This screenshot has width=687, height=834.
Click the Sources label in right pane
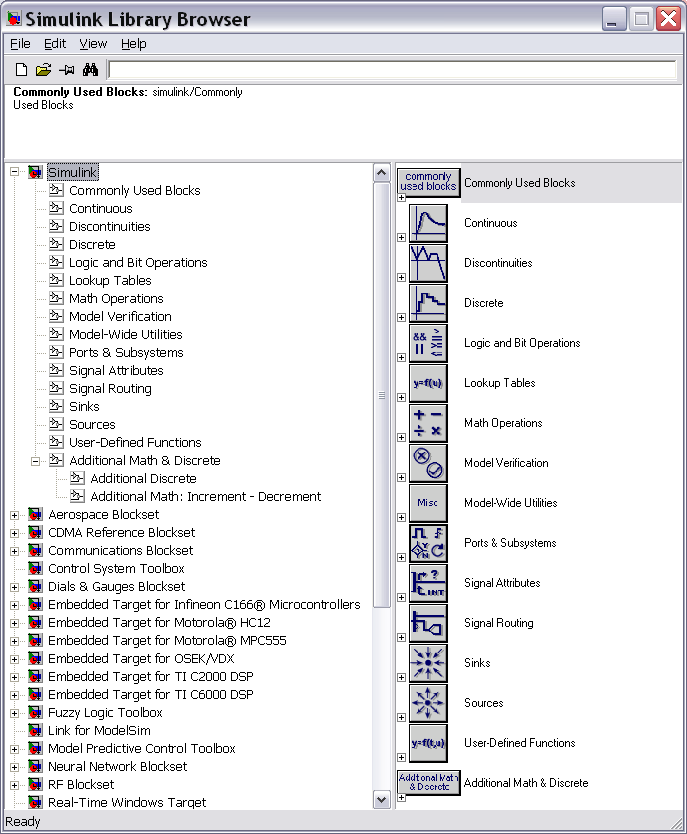tap(483, 703)
